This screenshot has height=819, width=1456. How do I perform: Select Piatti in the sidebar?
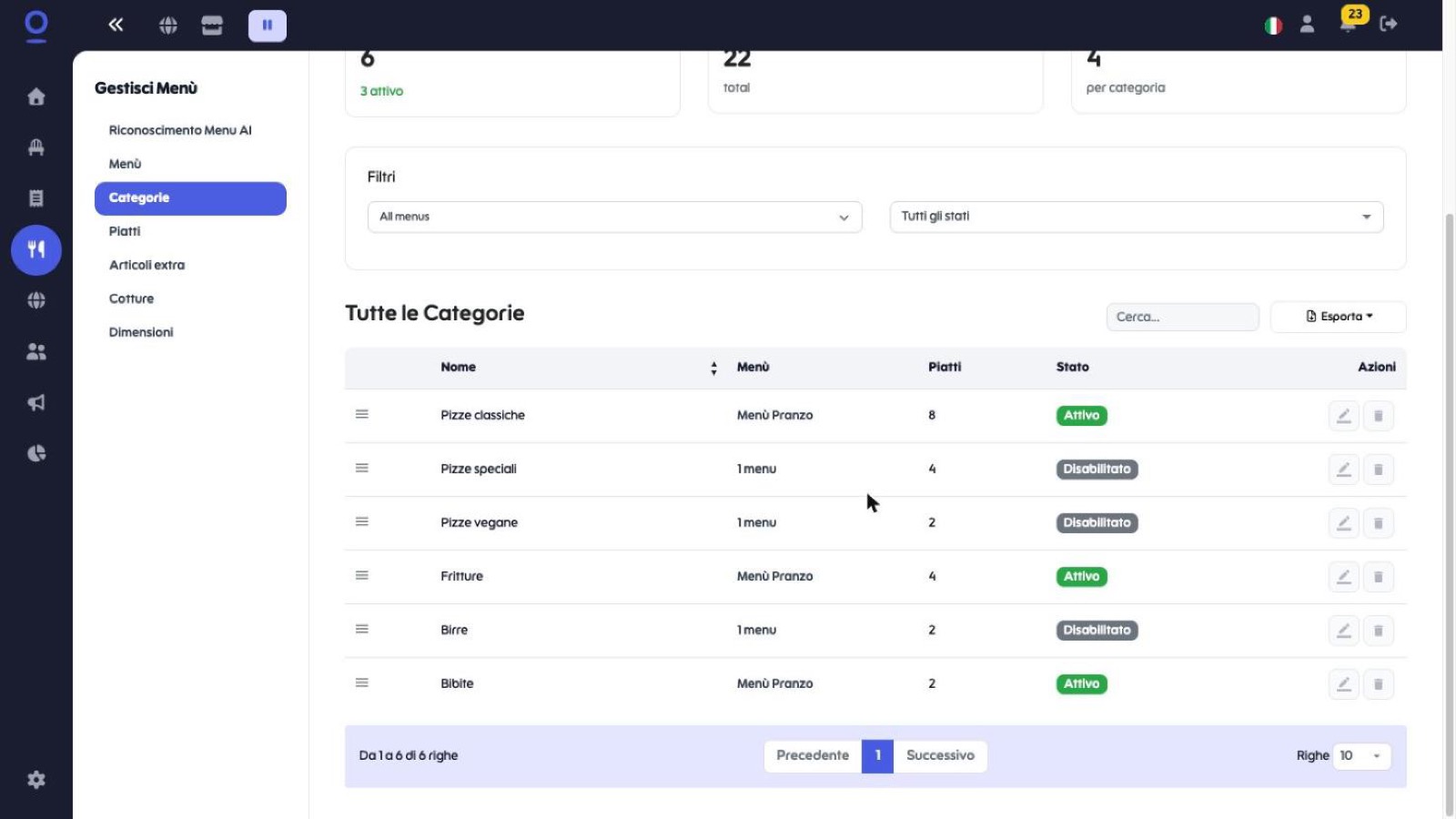[125, 231]
